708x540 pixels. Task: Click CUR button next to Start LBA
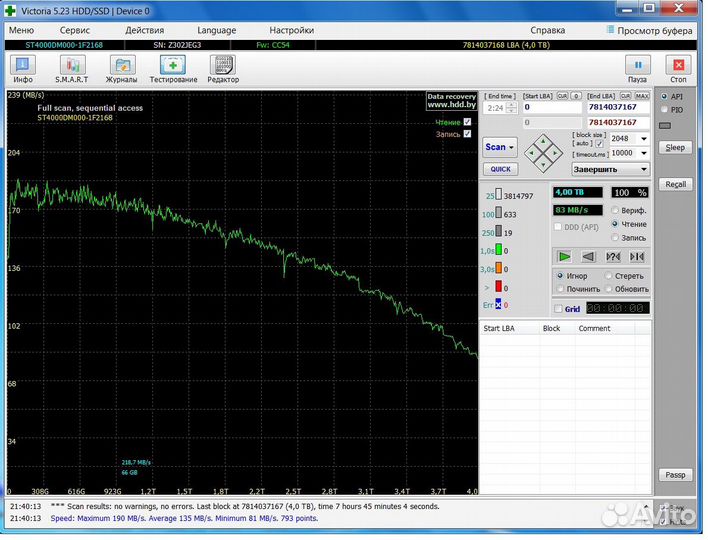click(562, 96)
